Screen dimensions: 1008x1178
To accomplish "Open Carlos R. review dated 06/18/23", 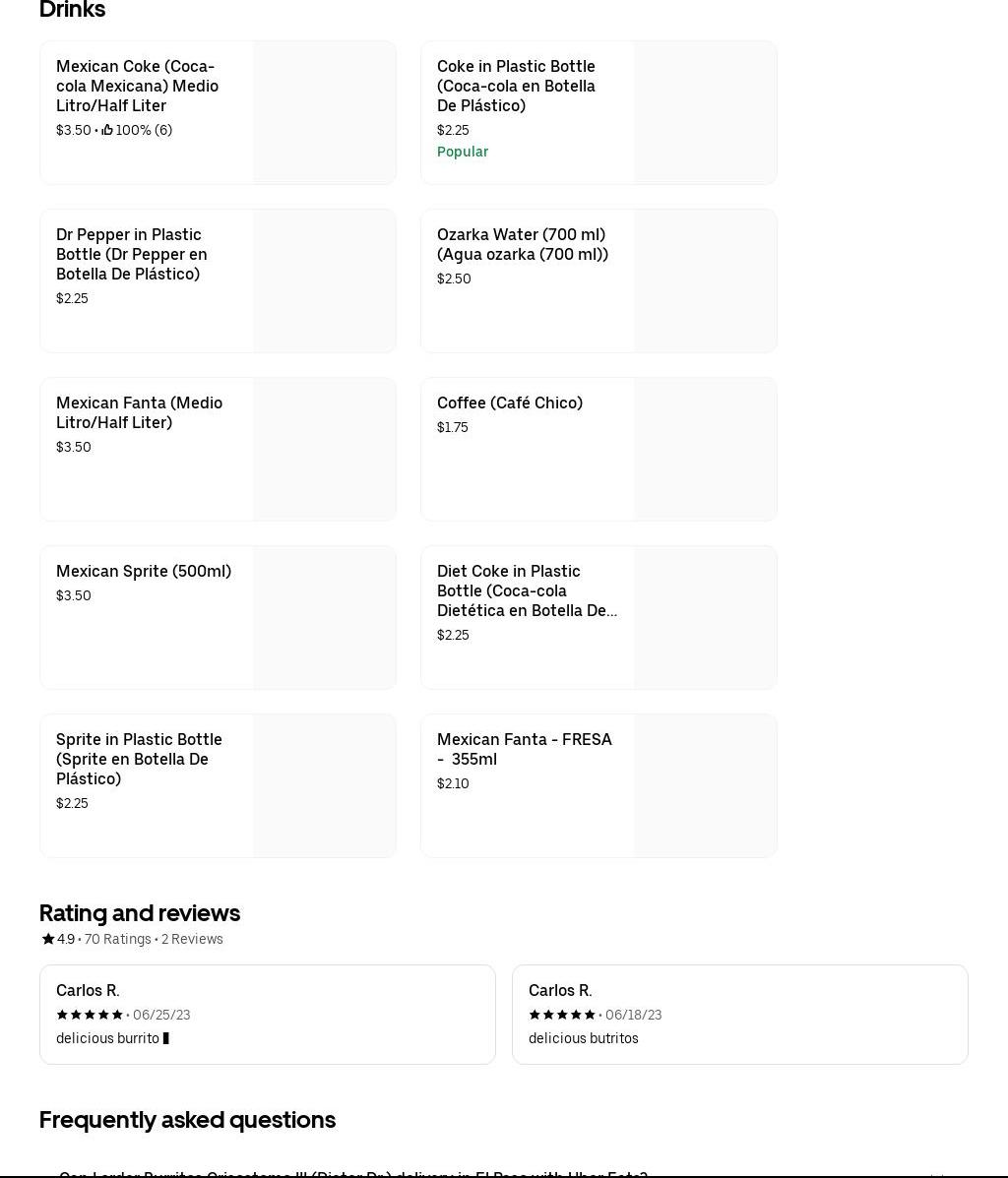I will tap(739, 1015).
